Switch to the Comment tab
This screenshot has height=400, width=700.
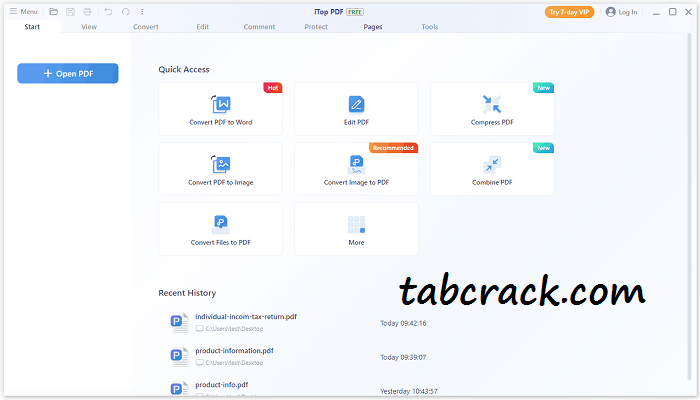pyautogui.click(x=259, y=27)
